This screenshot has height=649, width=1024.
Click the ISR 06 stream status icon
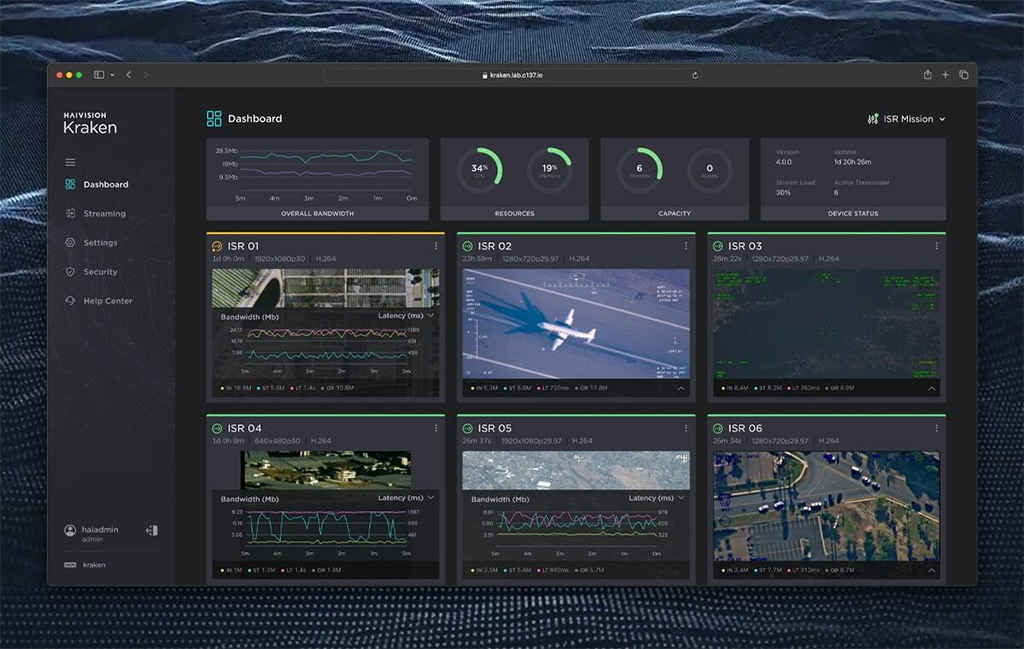(717, 428)
